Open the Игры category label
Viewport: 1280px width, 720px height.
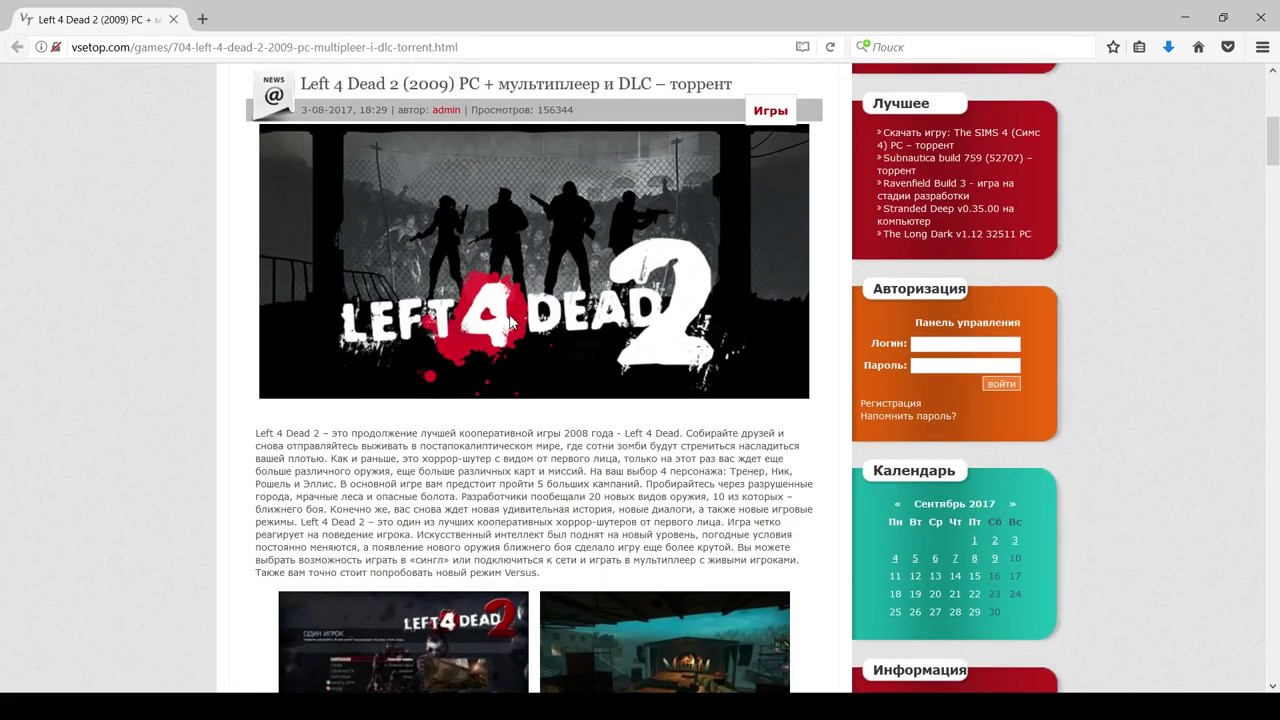pyautogui.click(x=770, y=111)
